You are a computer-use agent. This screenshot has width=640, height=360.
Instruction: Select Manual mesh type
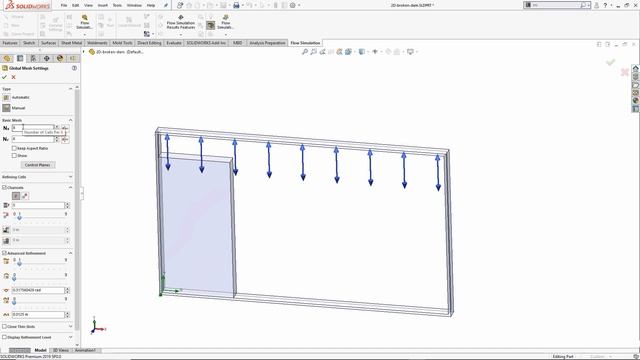[x=6, y=108]
